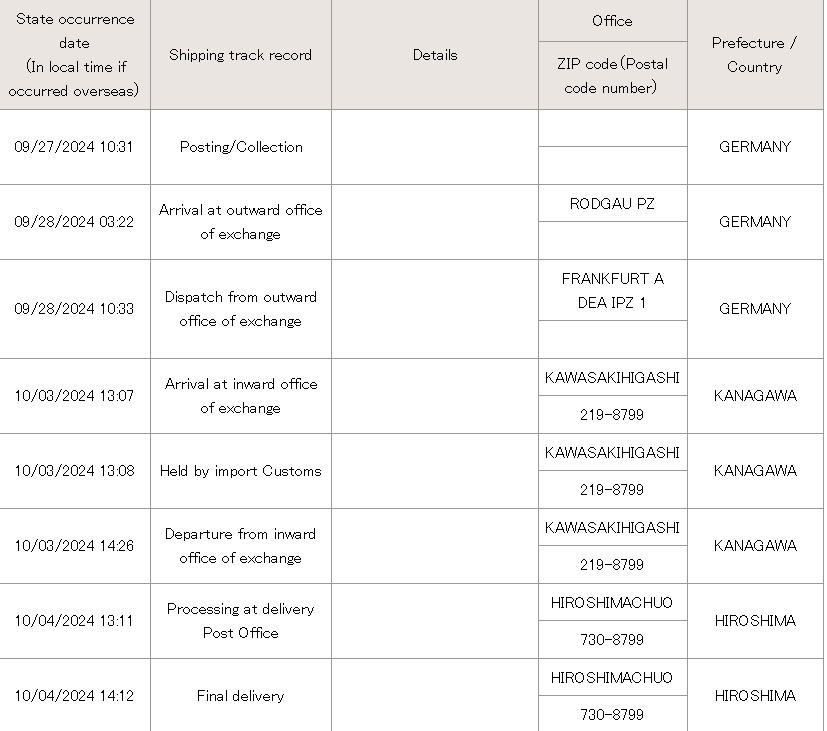Select the 'Details' column header
827x731 pixels.
pos(435,55)
